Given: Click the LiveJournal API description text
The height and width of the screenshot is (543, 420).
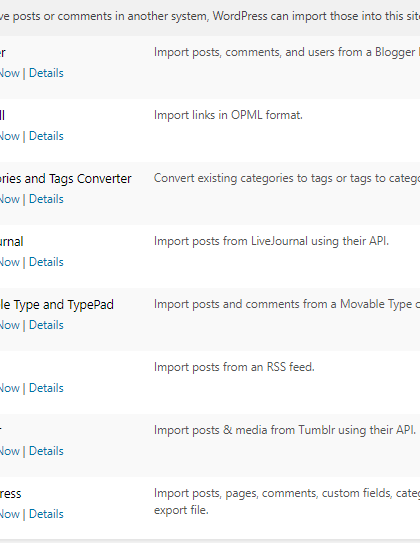Looking at the screenshot, I should click(x=271, y=241).
